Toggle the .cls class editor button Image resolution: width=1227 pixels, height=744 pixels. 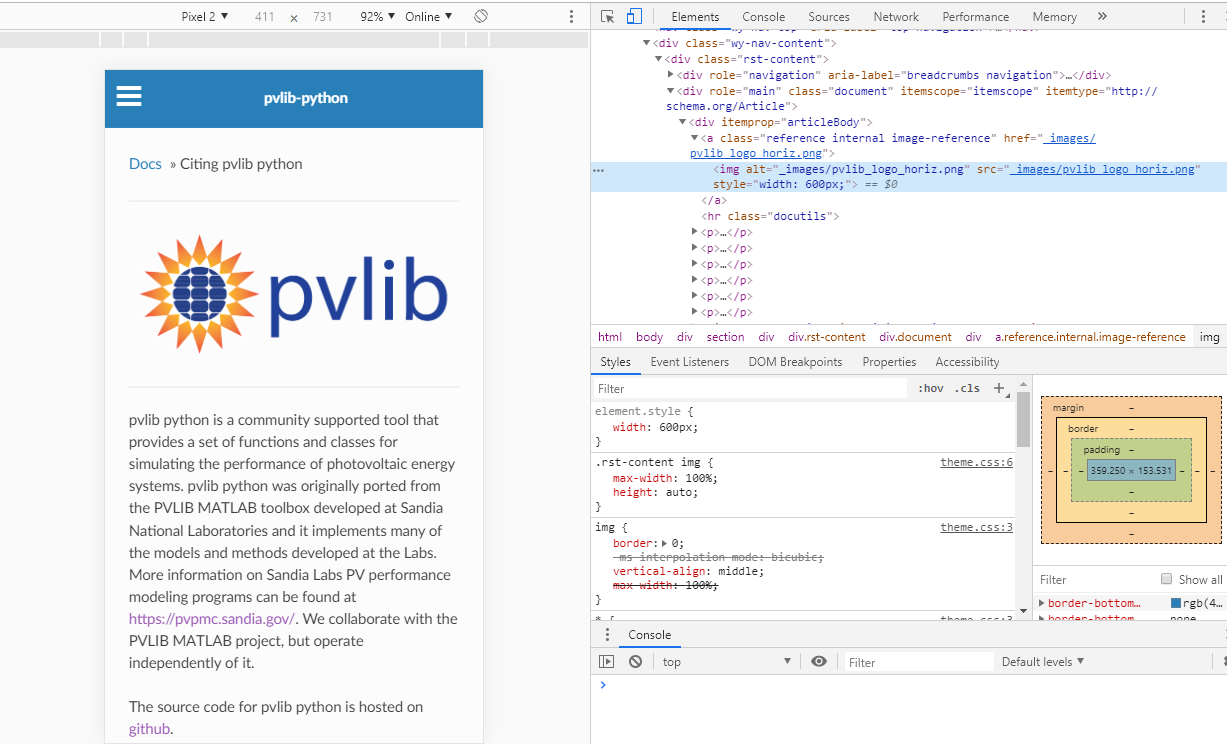coord(967,388)
